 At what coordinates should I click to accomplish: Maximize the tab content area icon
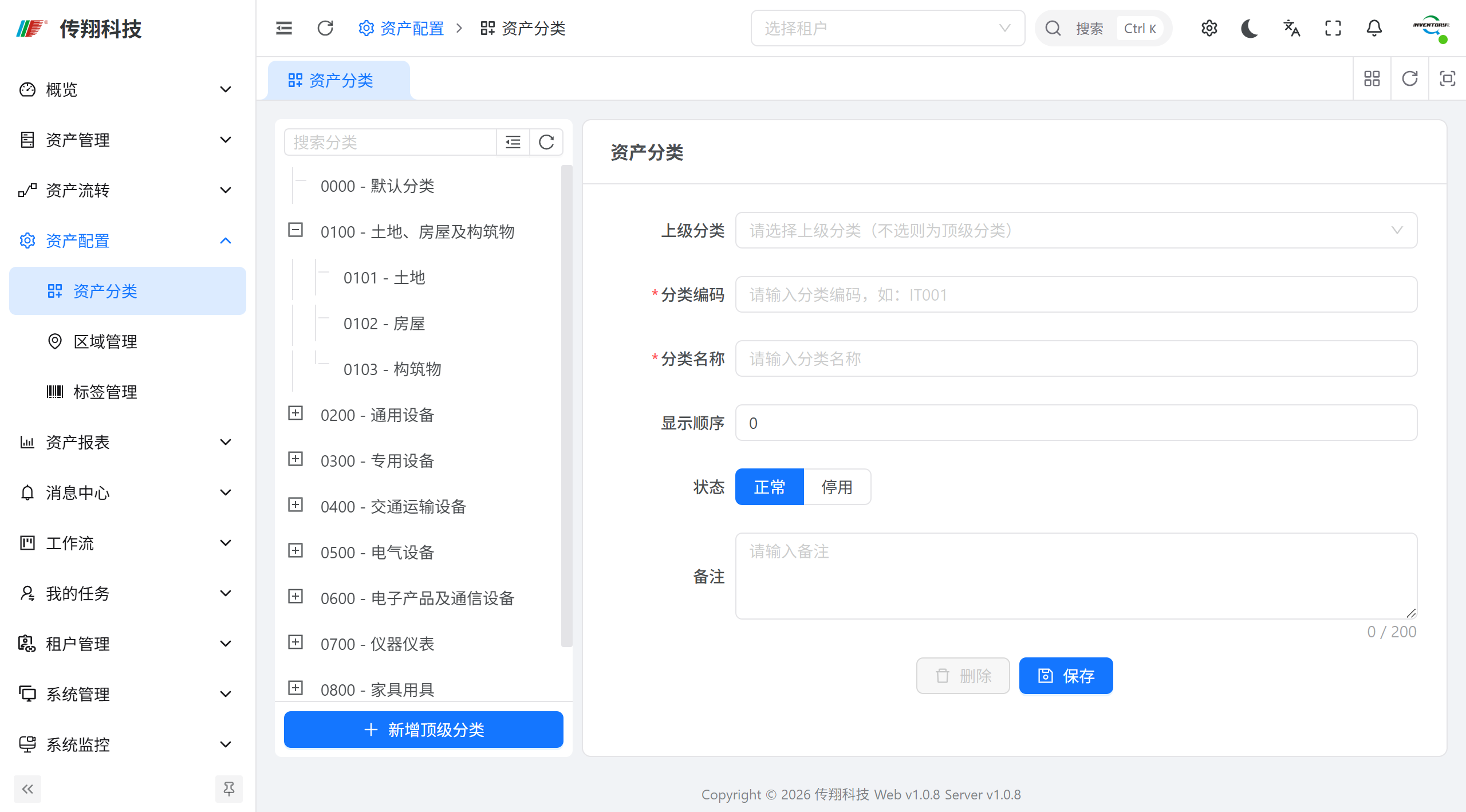coord(1447,79)
